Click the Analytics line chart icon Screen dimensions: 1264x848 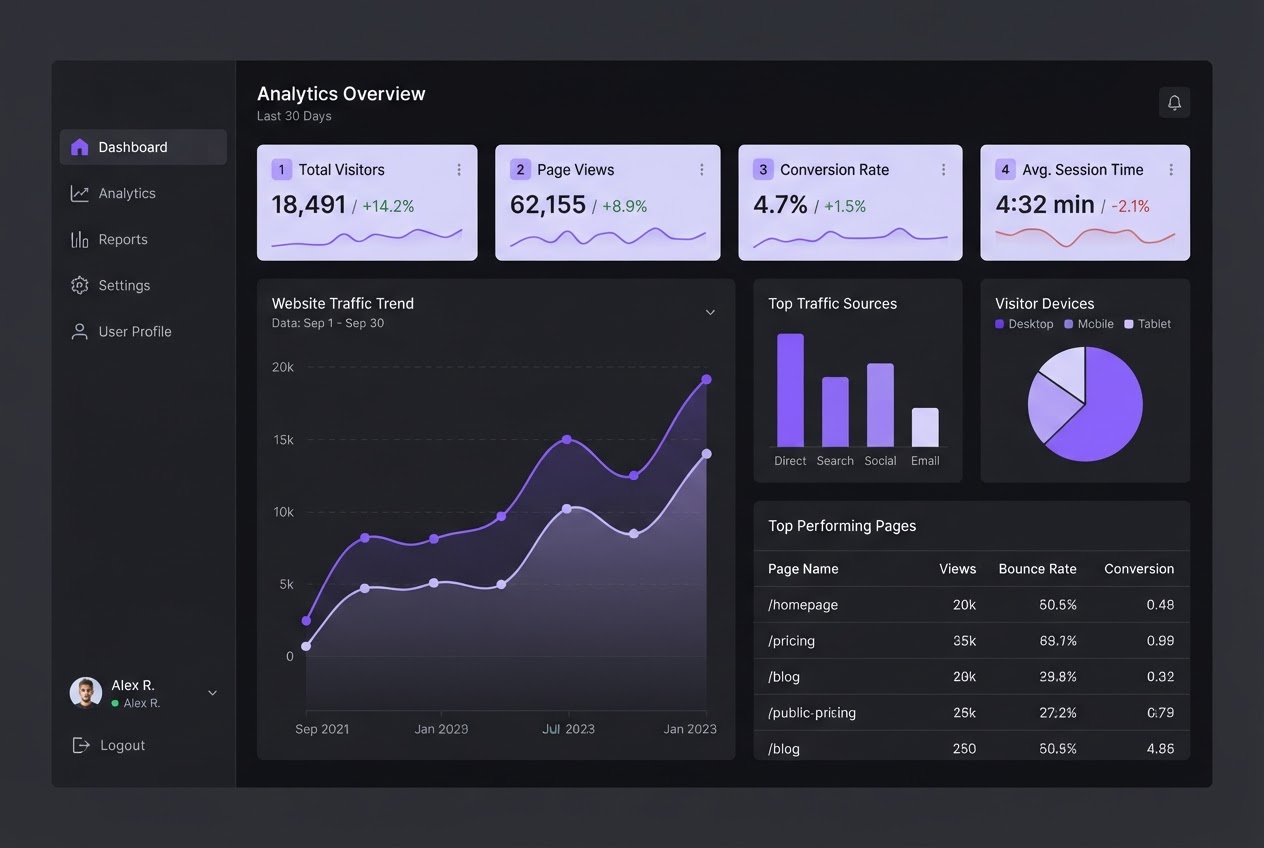(80, 193)
